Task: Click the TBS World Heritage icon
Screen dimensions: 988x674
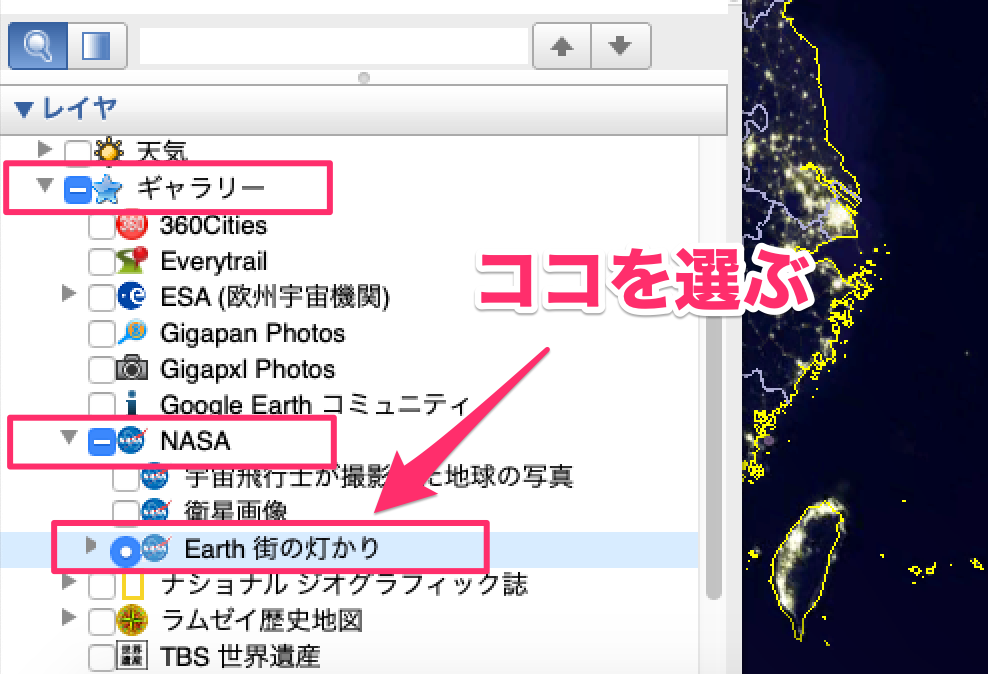Action: click(132, 656)
